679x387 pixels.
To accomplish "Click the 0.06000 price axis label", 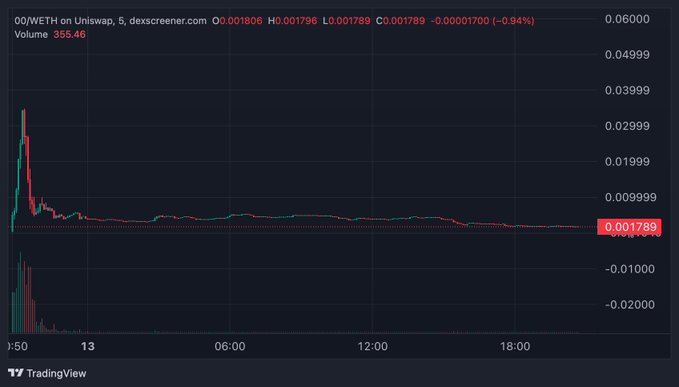I will click(627, 19).
